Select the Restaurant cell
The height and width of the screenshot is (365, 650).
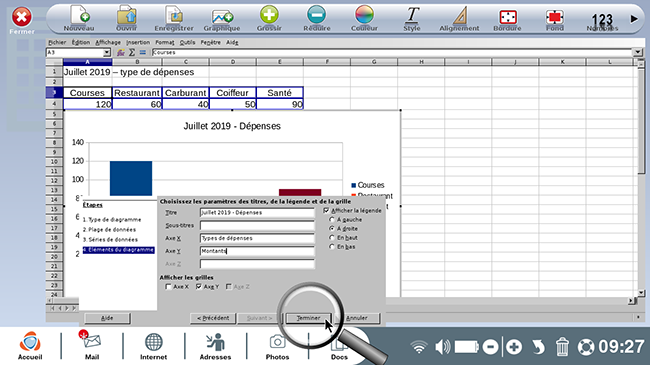click(x=137, y=92)
